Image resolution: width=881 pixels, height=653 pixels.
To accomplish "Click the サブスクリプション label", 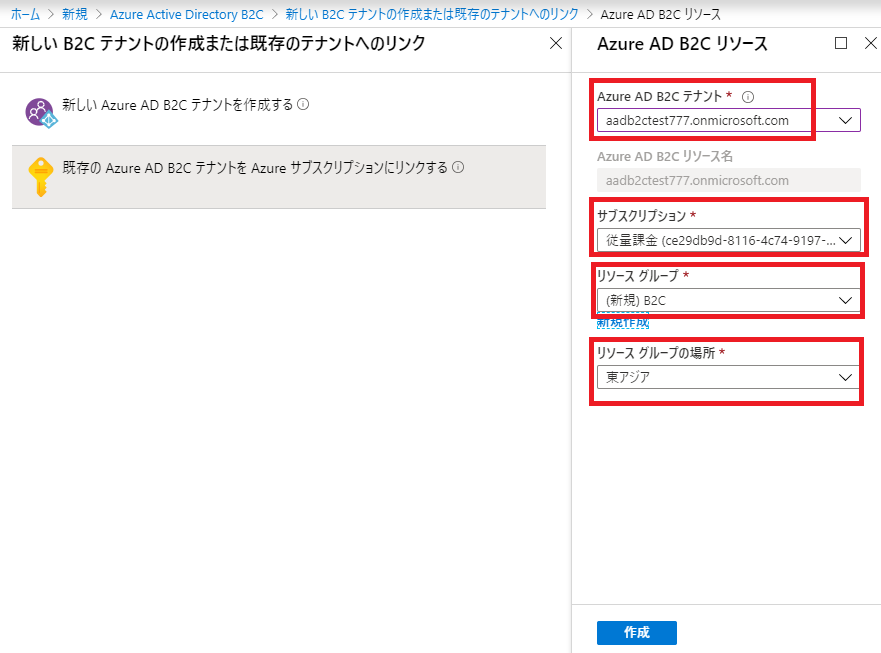I will point(642,216).
